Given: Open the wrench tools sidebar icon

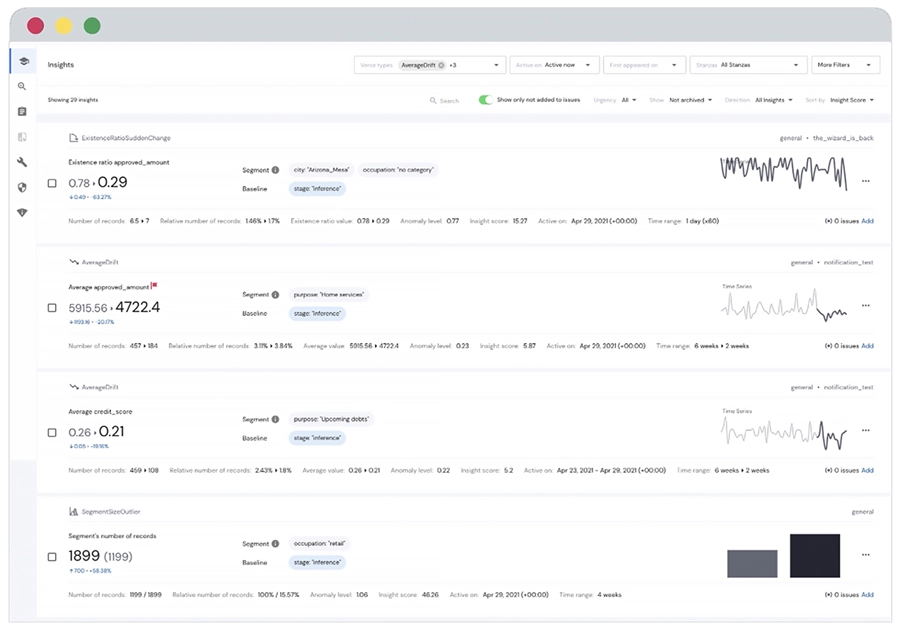Looking at the screenshot, I should click(22, 162).
